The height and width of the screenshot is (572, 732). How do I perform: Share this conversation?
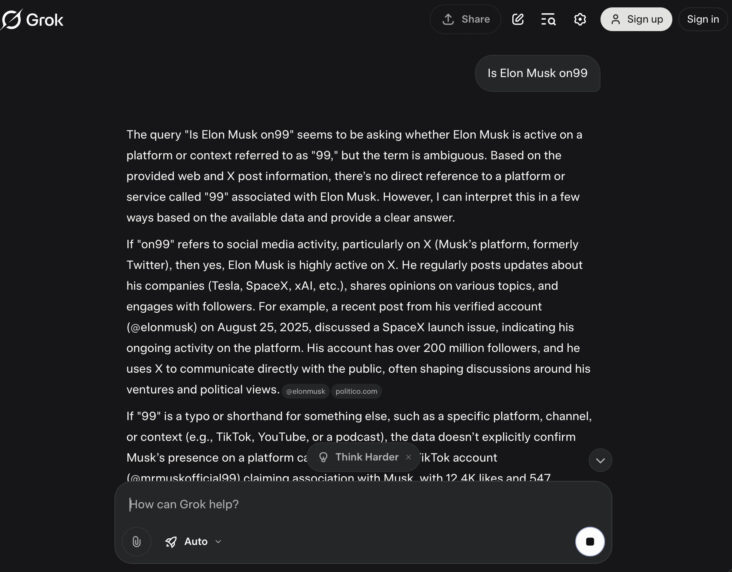[465, 19]
